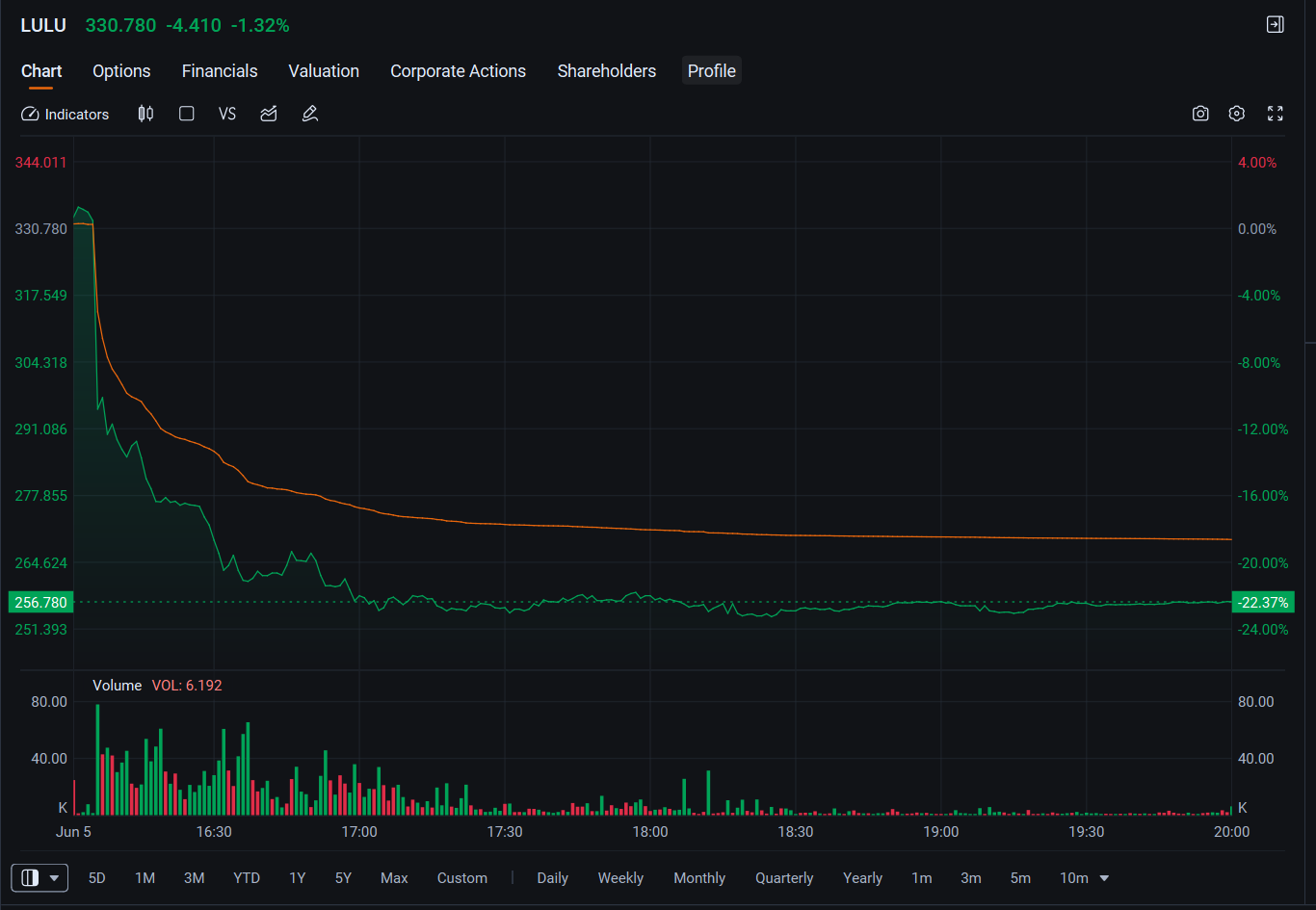
Task: Switch to the Quarterly interval
Action: (x=784, y=878)
